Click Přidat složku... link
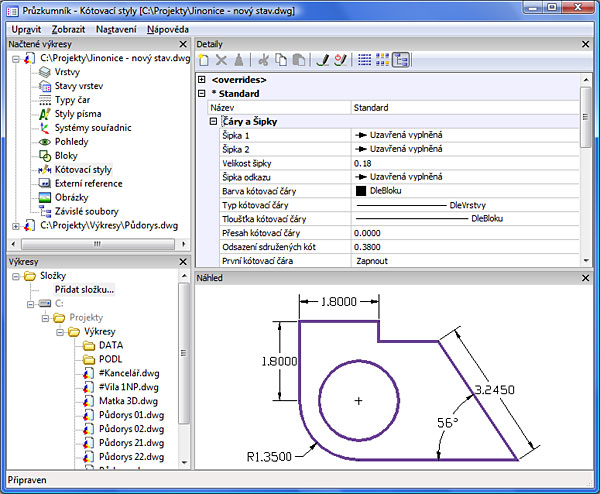The width and height of the screenshot is (600, 494). [x=84, y=289]
